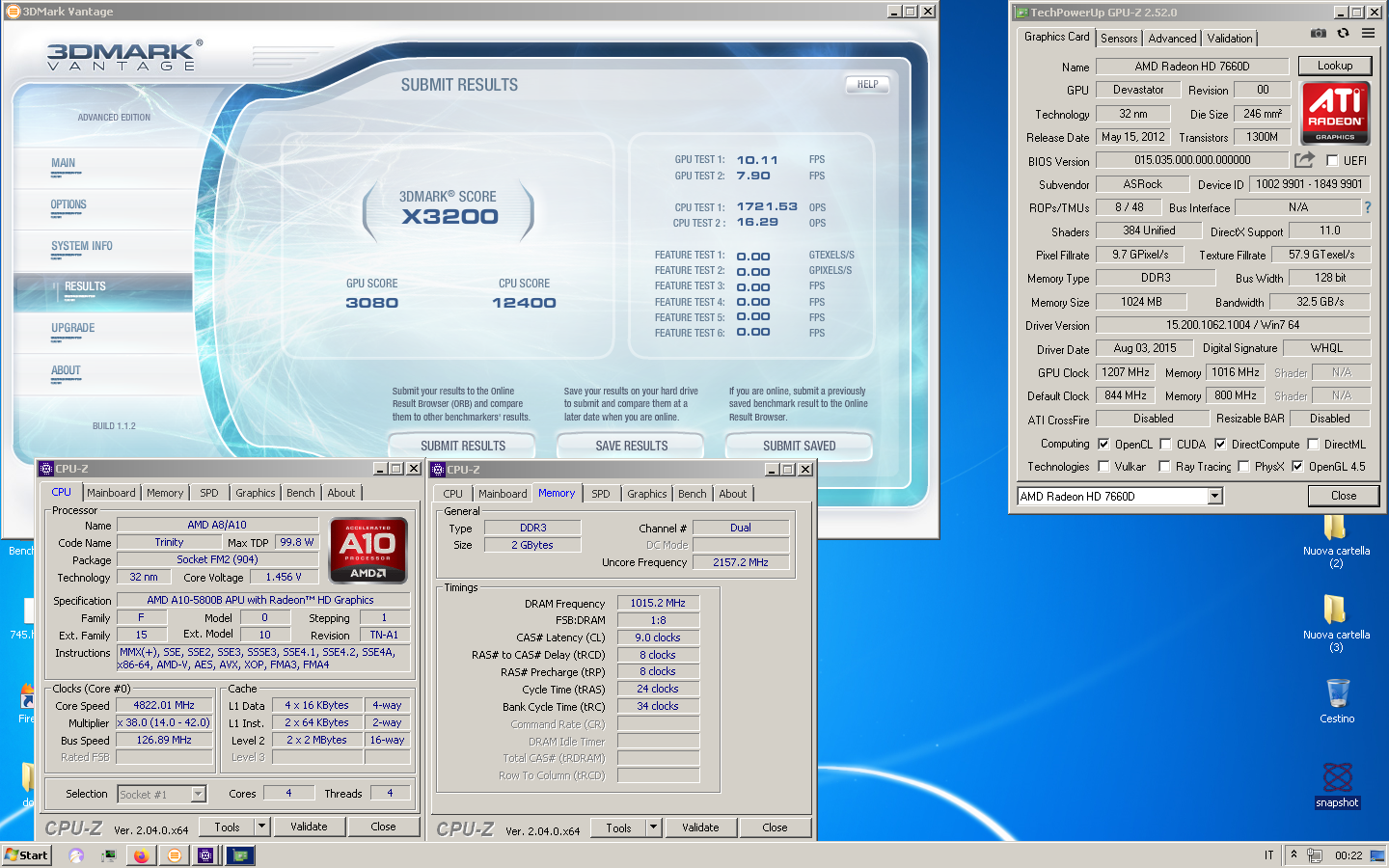Open the Nuova cartella (2) desktop folder
Viewport: 1389px width, 868px height.
pyautogui.click(x=1335, y=541)
